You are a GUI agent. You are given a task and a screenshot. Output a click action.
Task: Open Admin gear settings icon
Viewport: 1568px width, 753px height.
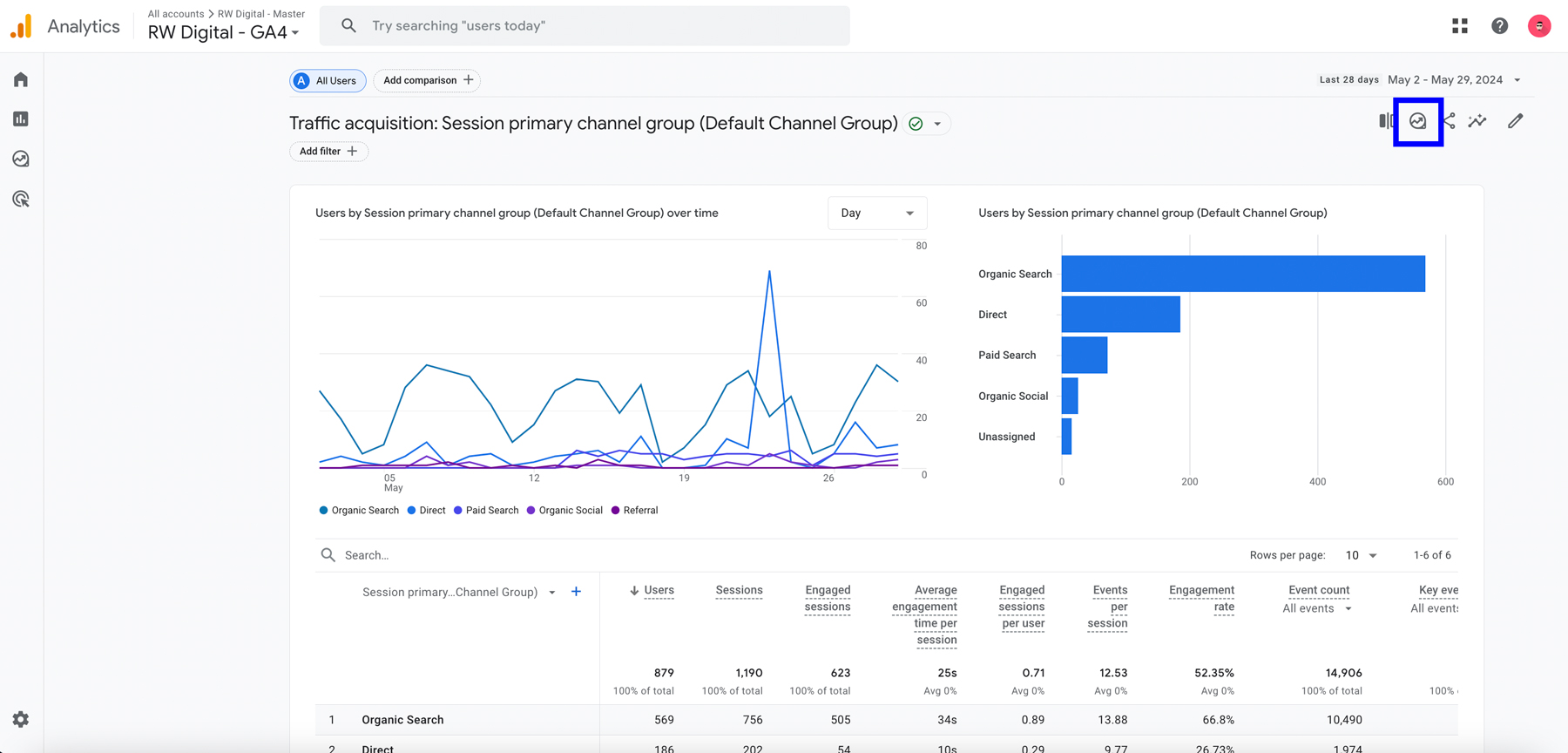[x=21, y=720]
